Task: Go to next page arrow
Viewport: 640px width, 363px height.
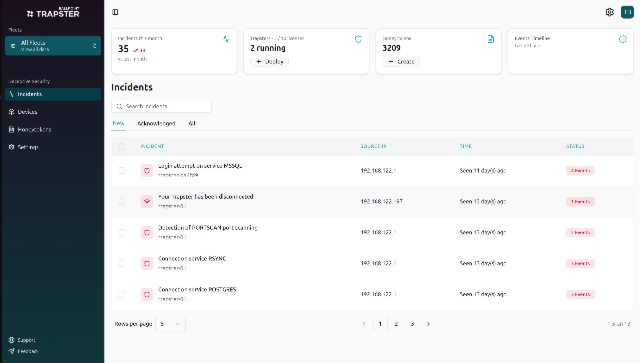Action: point(428,324)
